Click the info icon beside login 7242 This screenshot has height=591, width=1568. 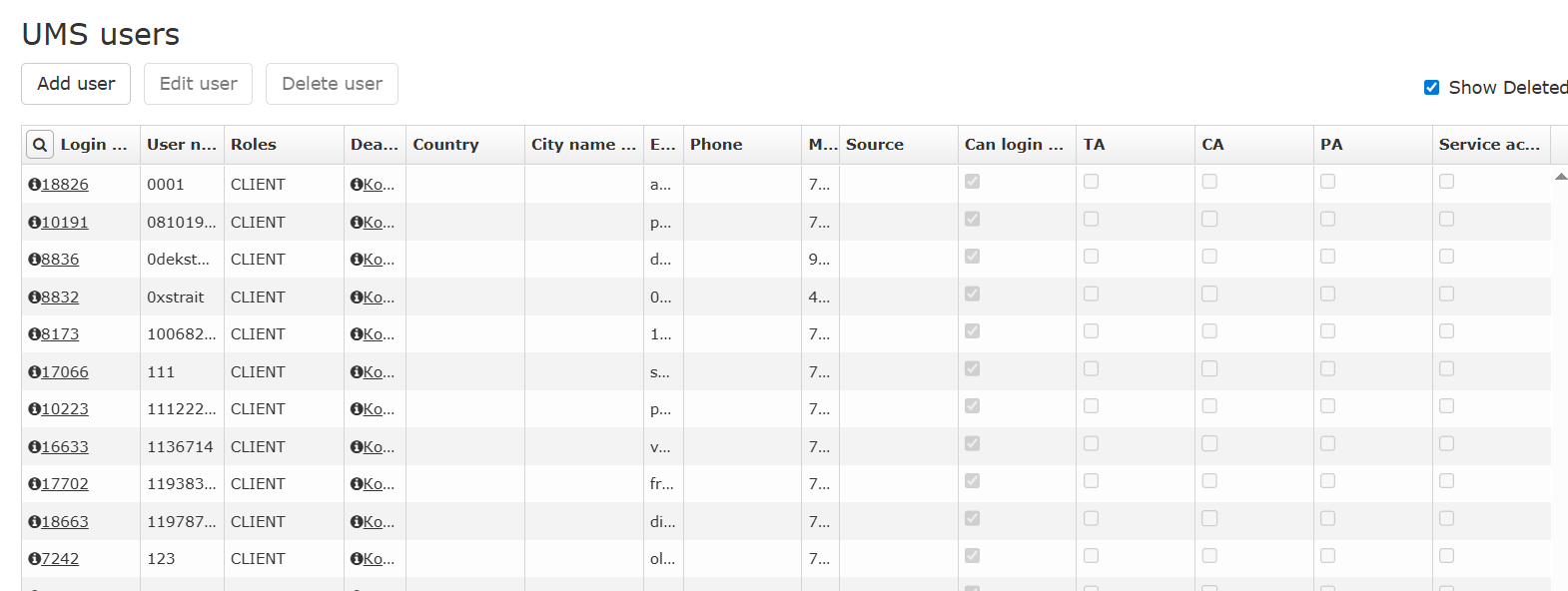34,559
